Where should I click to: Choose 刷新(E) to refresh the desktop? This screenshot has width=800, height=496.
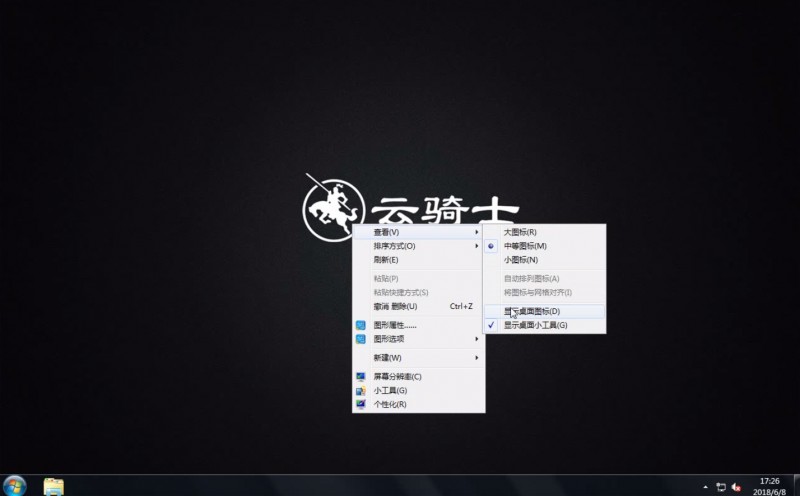418,260
